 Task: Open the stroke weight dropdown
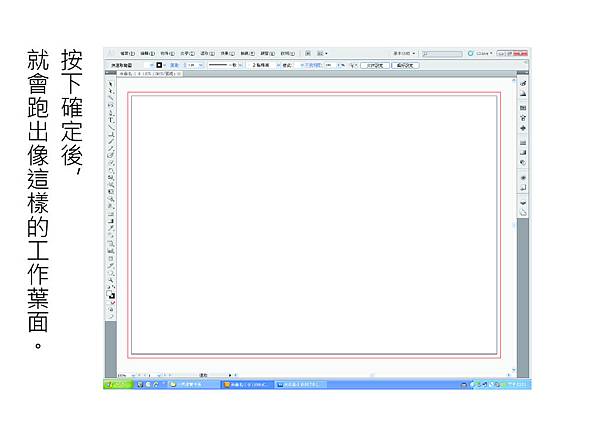click(x=200, y=65)
